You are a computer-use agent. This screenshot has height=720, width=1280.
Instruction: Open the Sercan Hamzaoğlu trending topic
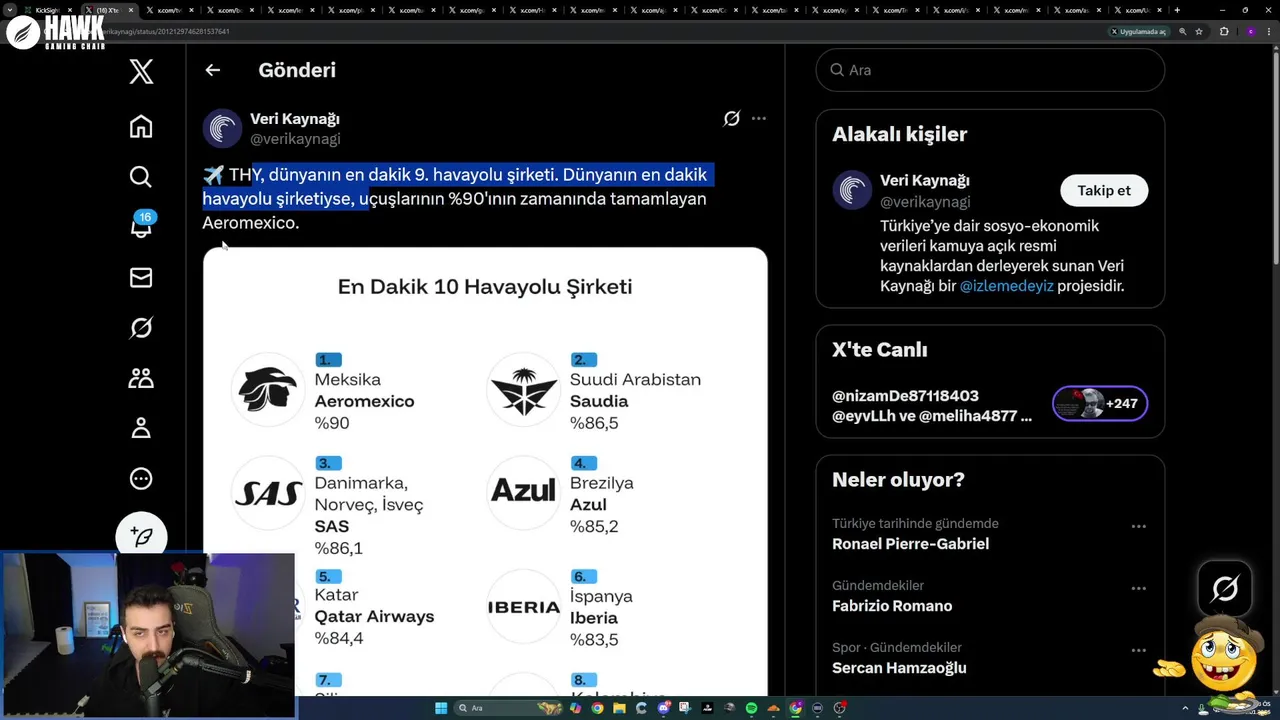coord(899,668)
